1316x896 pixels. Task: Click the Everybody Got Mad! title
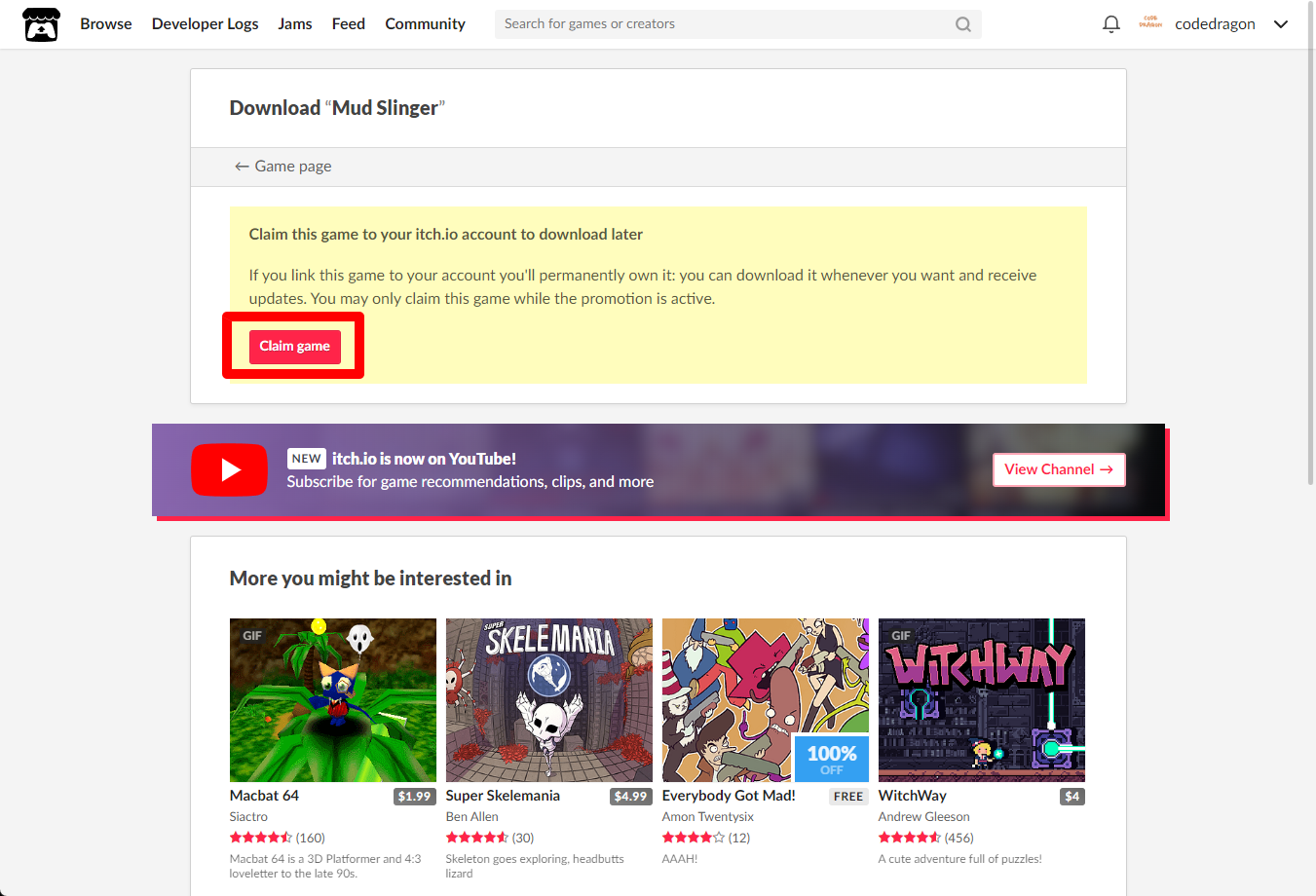point(729,796)
